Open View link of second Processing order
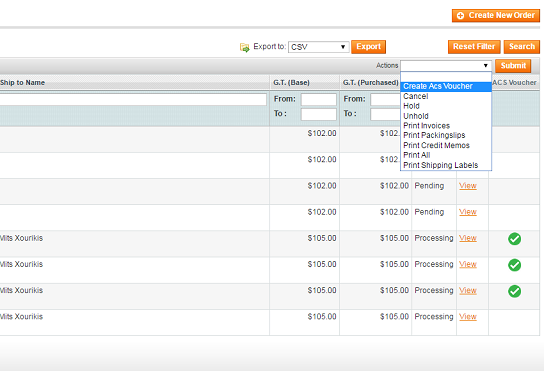The width and height of the screenshot is (544, 371). pos(468,264)
